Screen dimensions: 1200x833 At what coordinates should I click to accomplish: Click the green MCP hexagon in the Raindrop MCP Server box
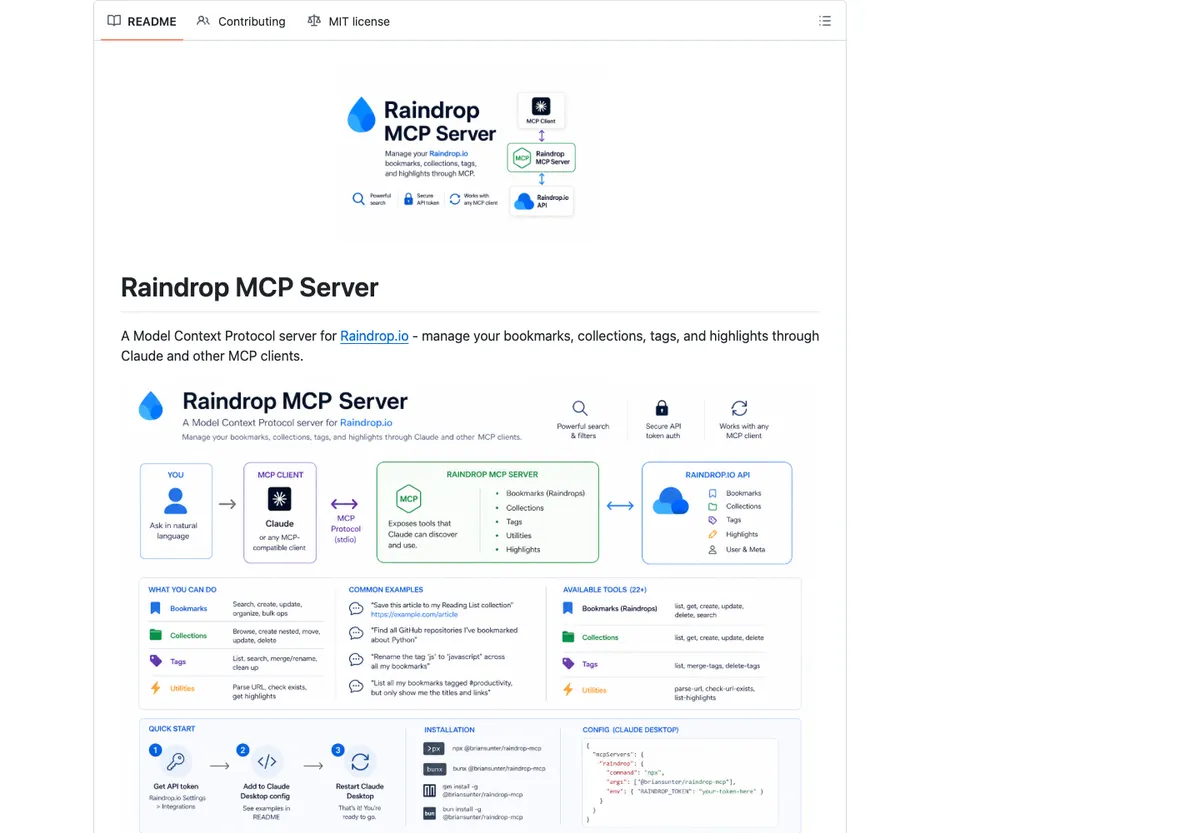[408, 499]
